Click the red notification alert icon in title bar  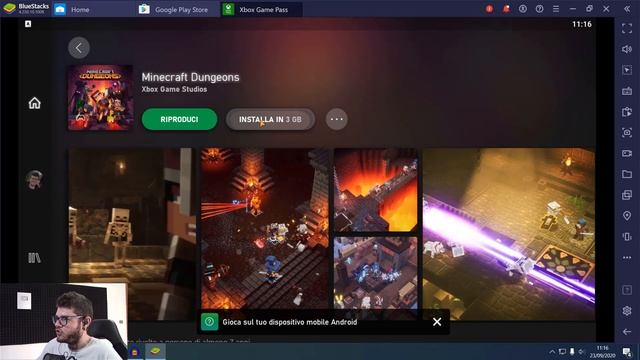(x=489, y=9)
